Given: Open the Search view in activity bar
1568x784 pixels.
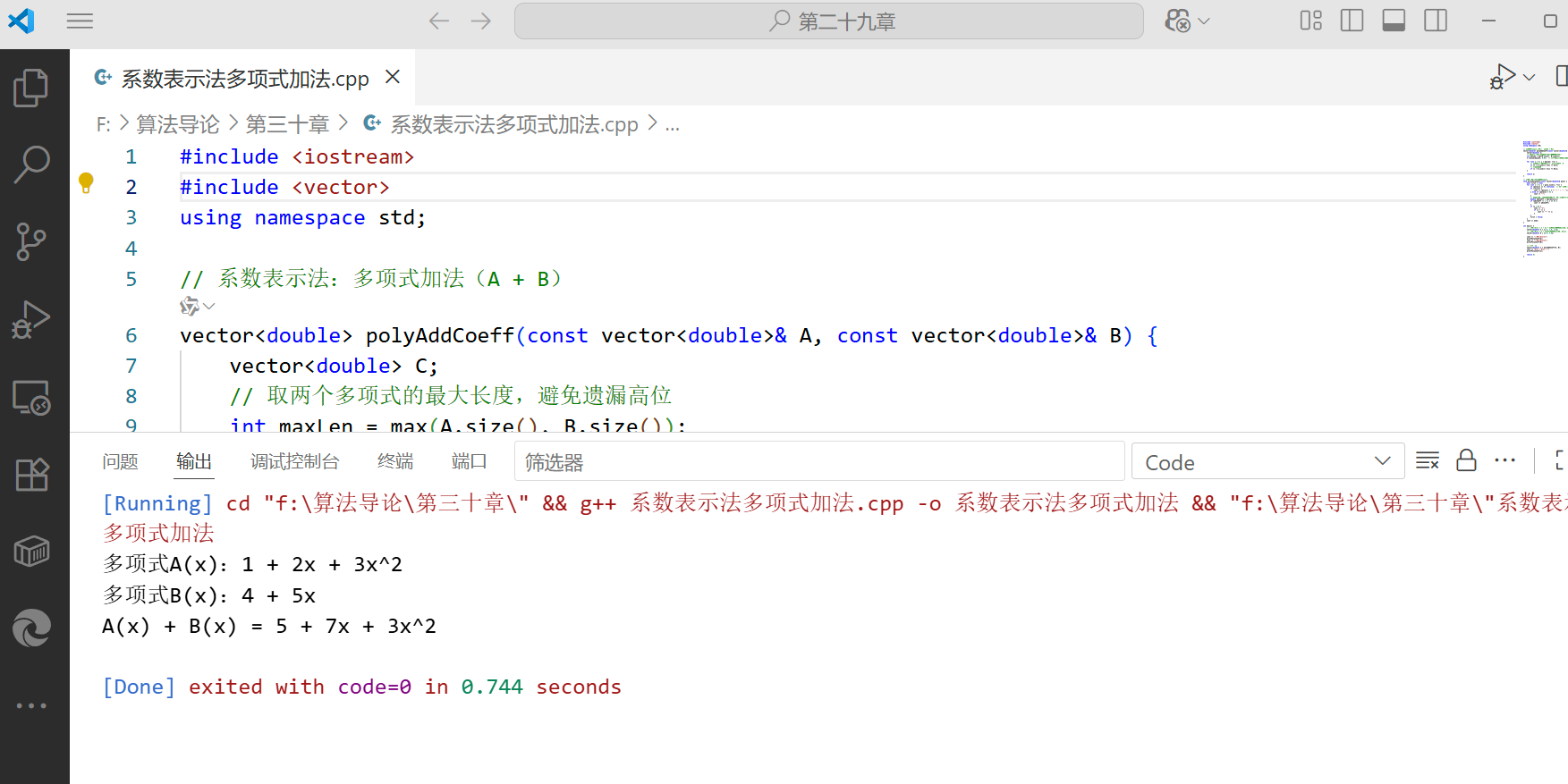Looking at the screenshot, I should [32, 164].
